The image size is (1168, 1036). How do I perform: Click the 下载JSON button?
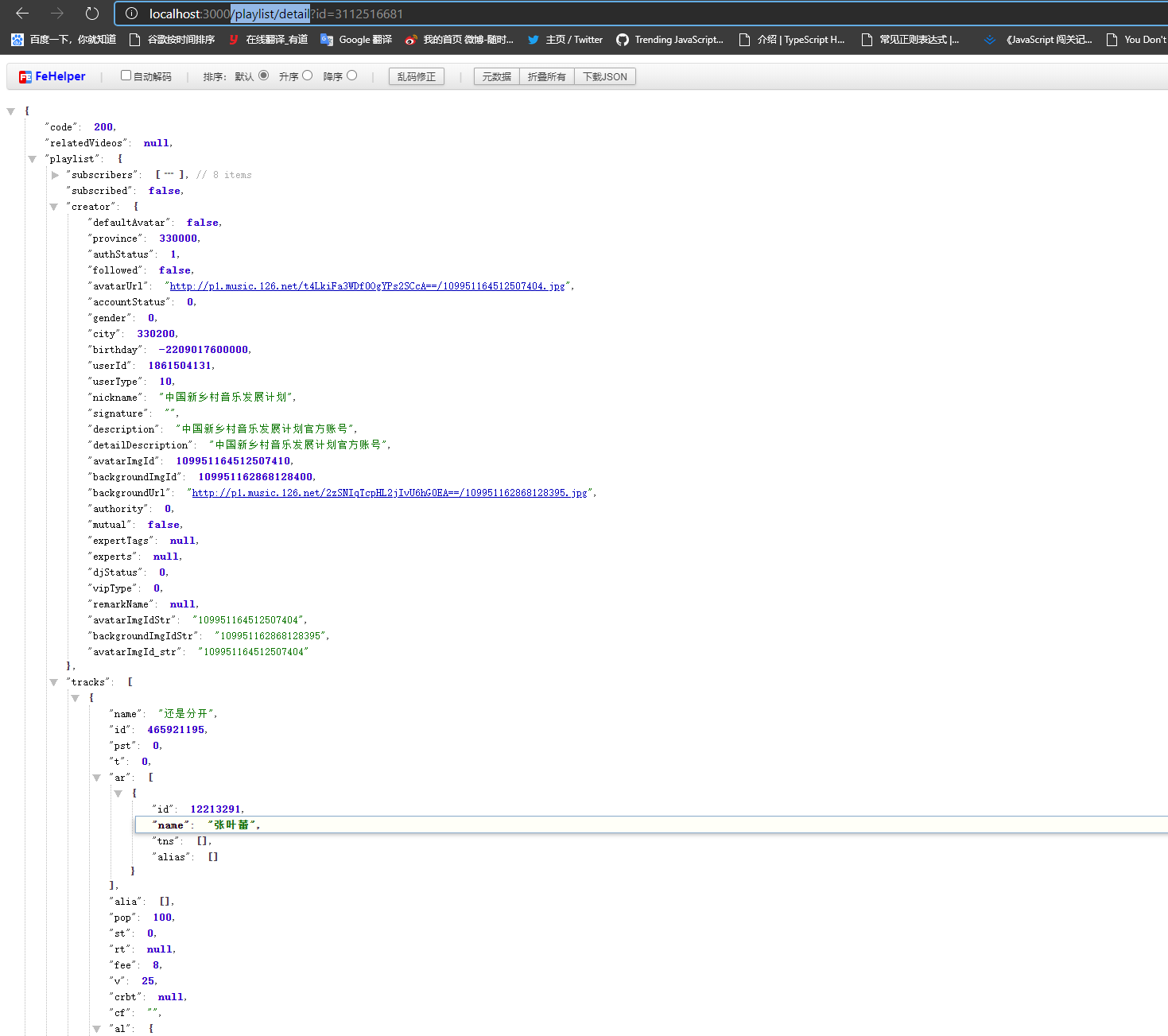(605, 76)
